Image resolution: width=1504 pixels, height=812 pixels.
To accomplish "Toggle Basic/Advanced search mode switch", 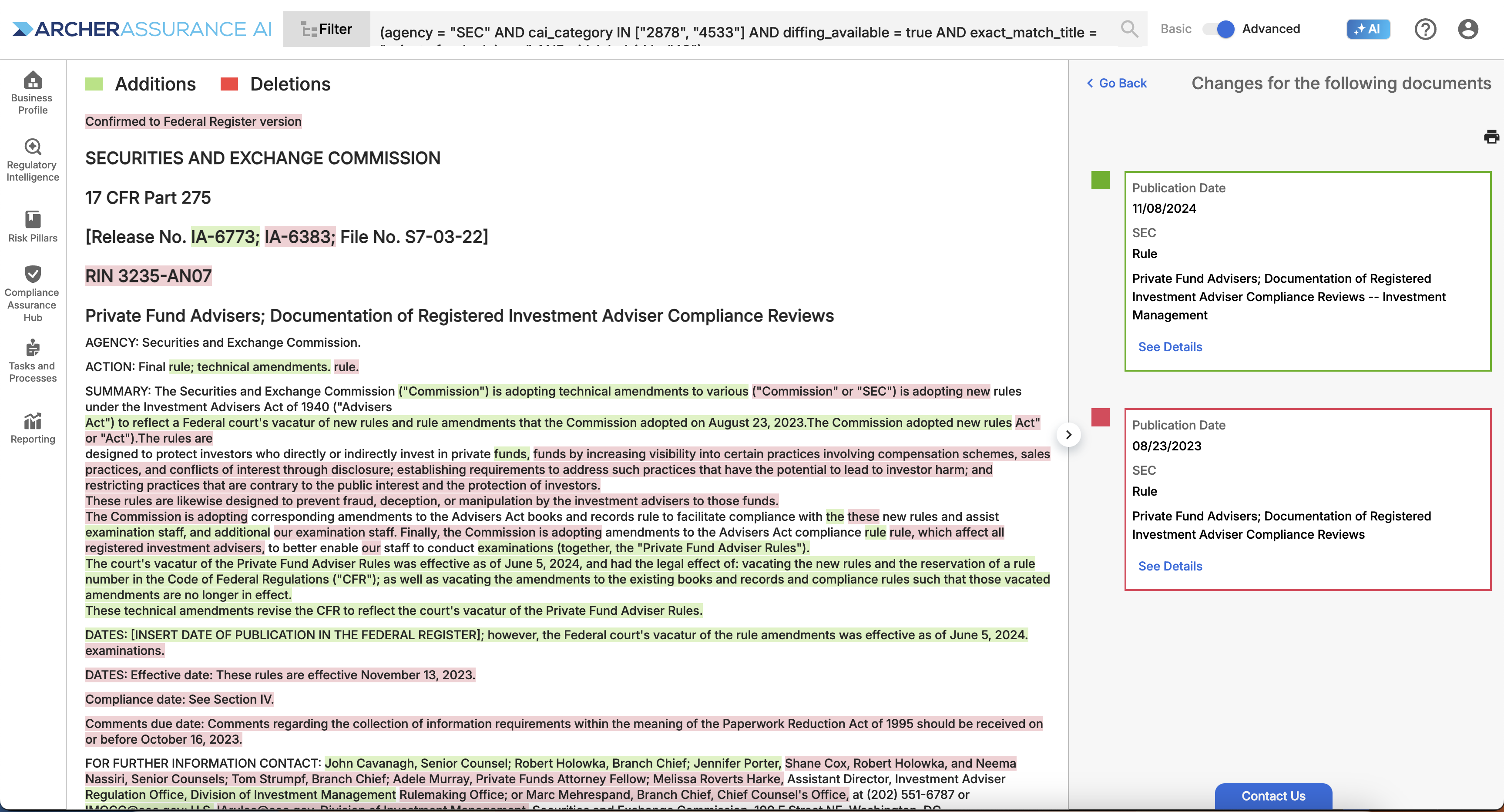I will pos(1219,29).
